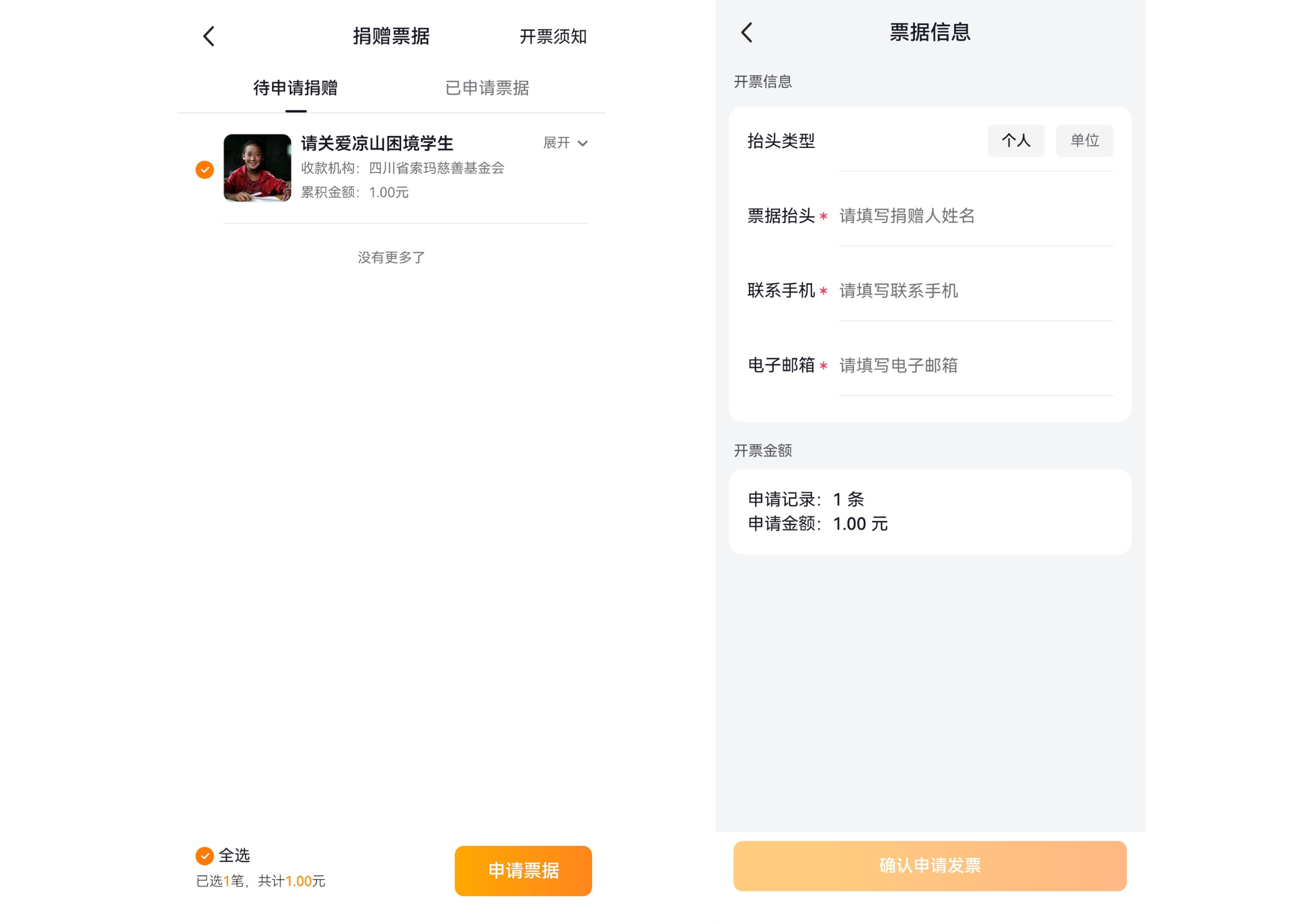
Task: Switch to the 已申请票据 tab
Action: 487,88
